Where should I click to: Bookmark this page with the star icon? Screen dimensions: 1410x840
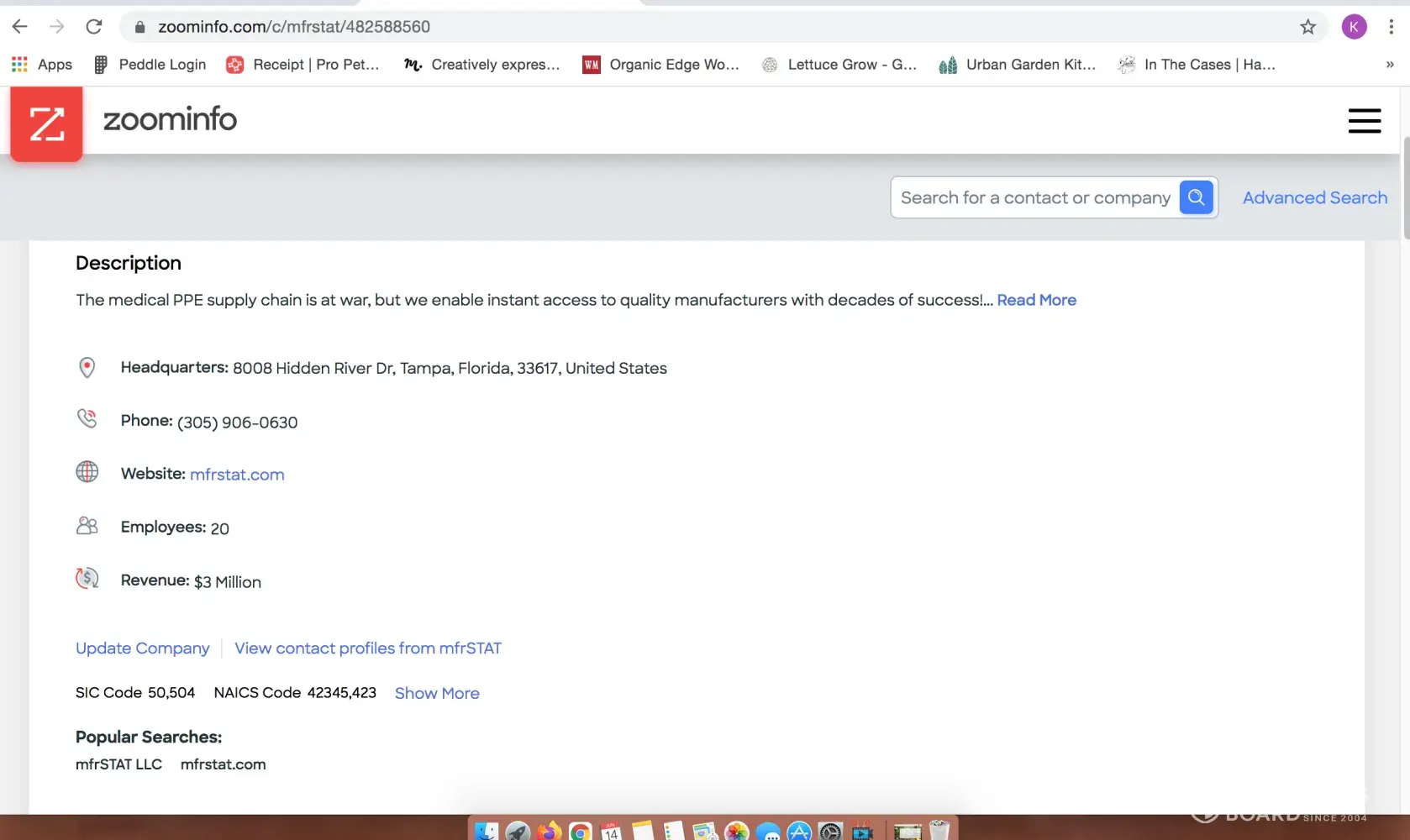[x=1307, y=27]
